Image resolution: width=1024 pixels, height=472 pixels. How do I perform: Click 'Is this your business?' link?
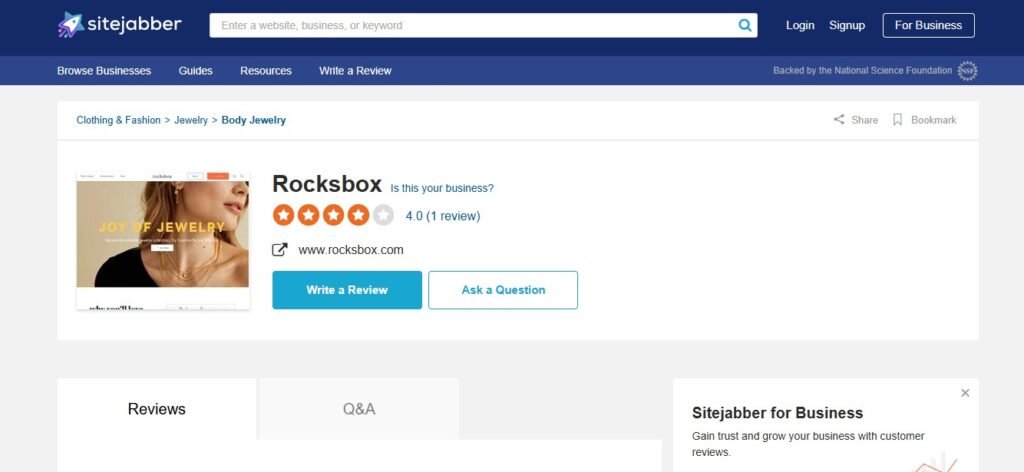click(442, 188)
